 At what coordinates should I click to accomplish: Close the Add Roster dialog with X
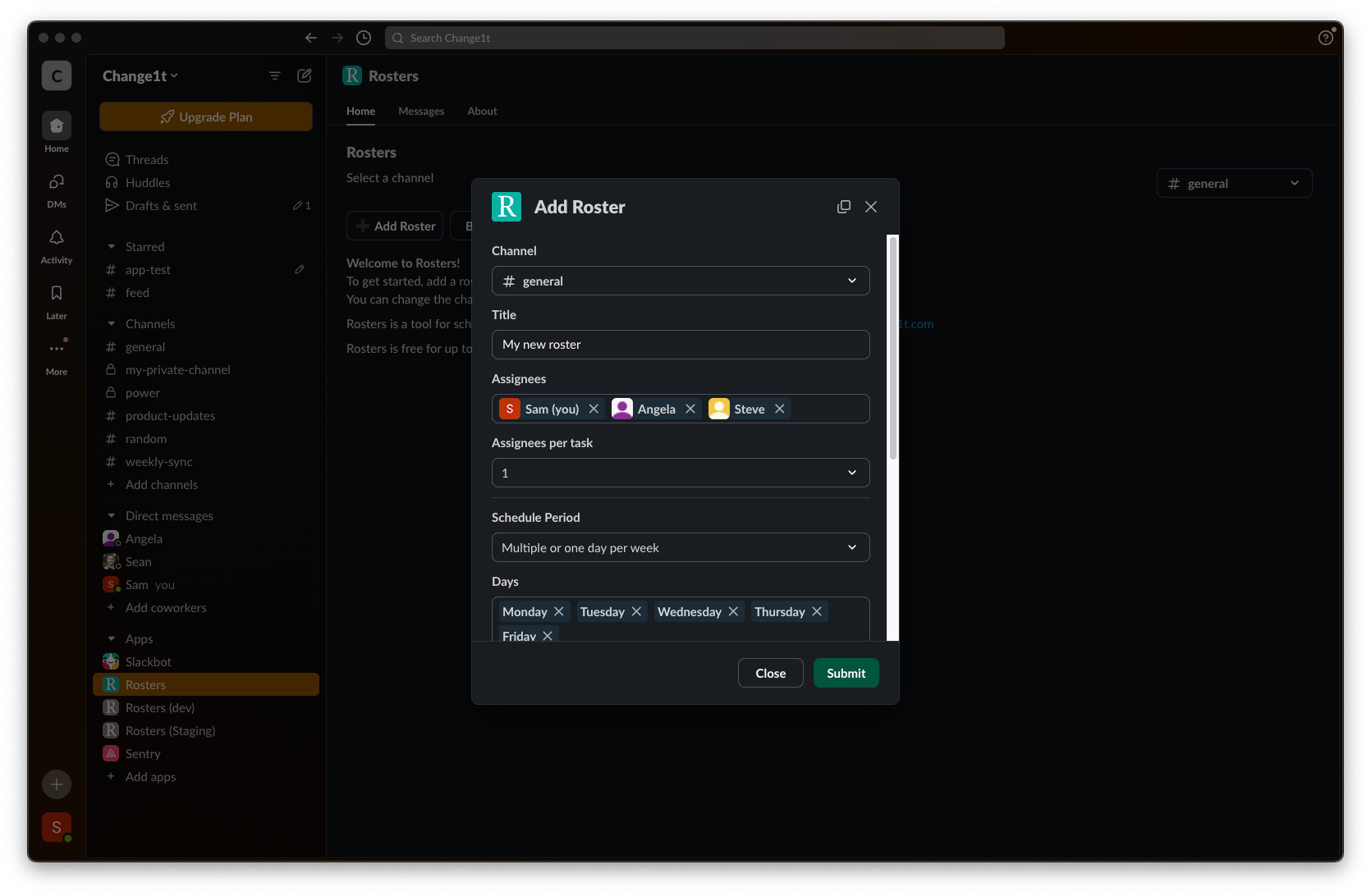point(871,207)
